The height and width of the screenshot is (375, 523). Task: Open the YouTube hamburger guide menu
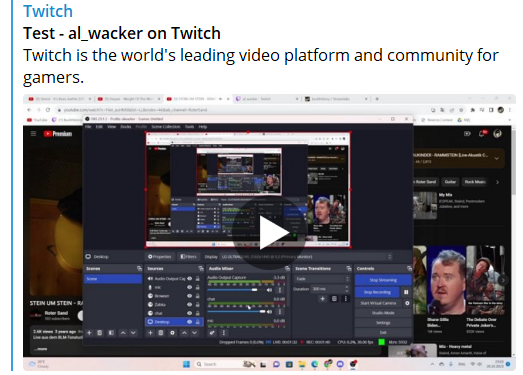[33, 134]
